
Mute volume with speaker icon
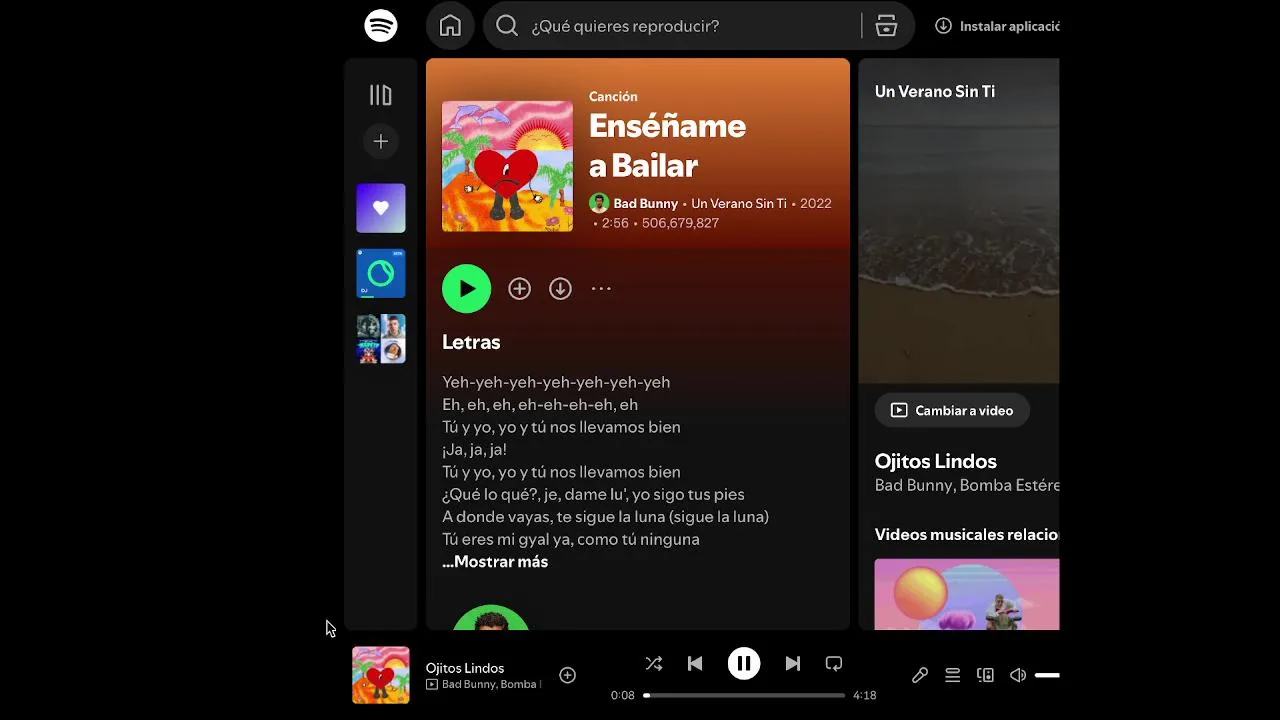pos(1018,675)
